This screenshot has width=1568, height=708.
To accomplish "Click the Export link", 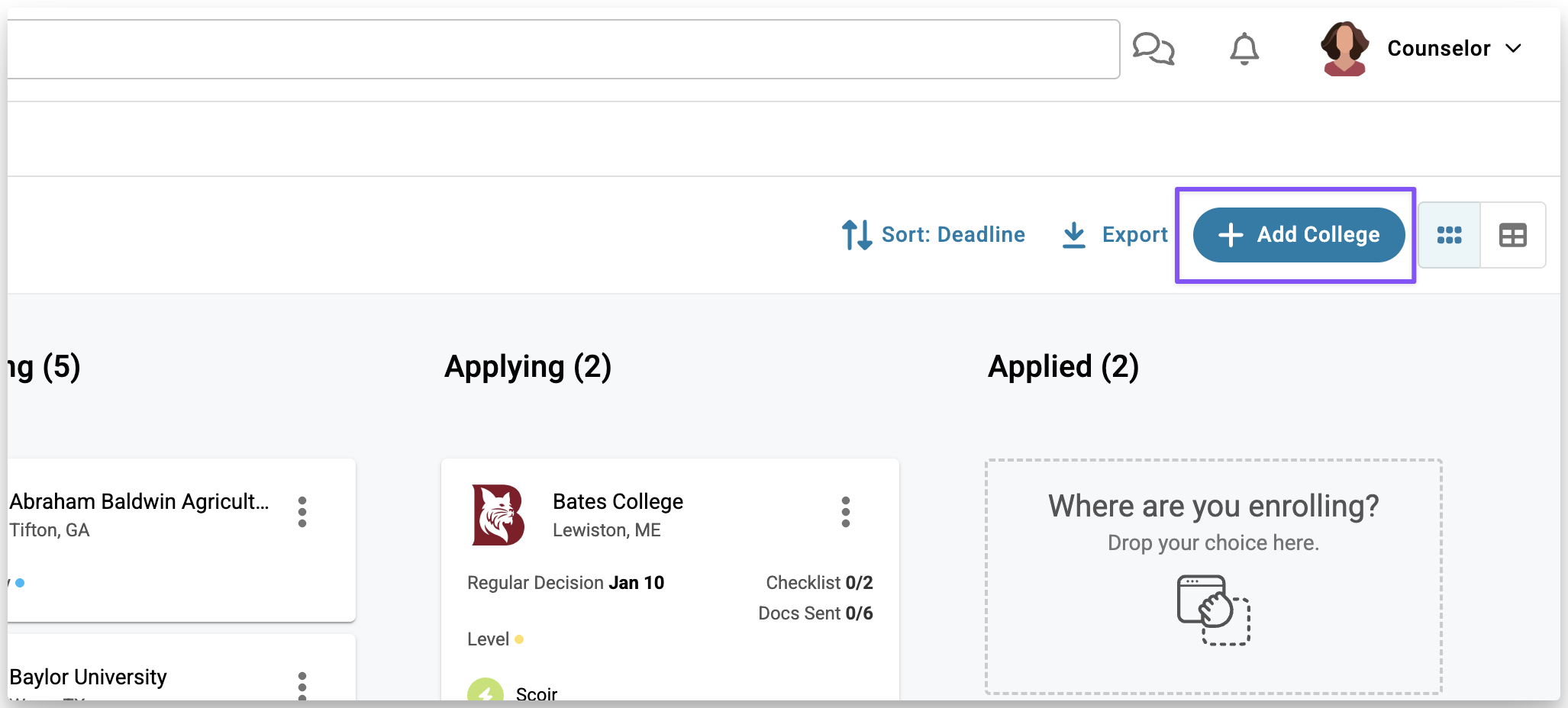I will [x=1134, y=235].
